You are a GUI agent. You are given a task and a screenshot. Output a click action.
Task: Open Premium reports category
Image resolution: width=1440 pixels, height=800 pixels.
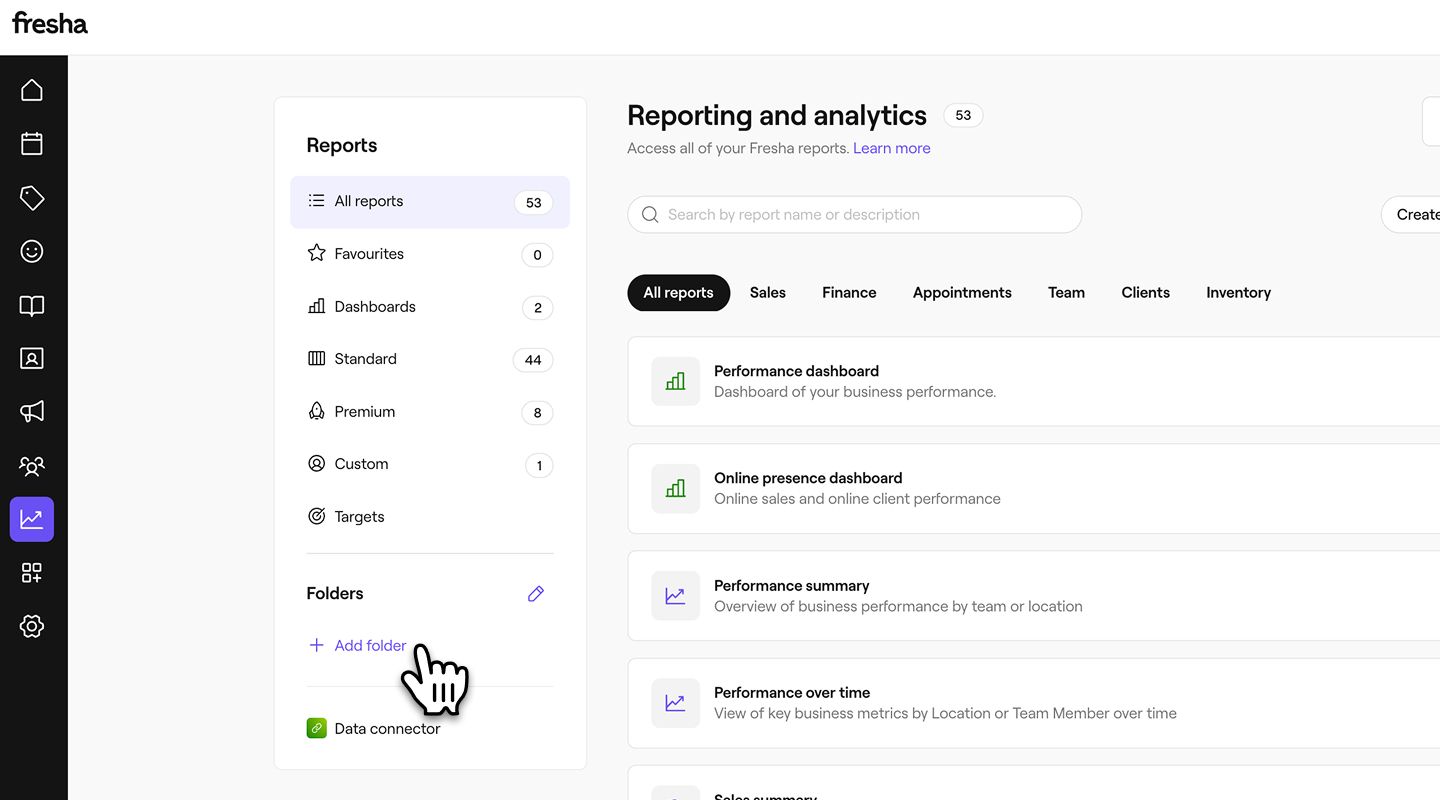(x=364, y=412)
